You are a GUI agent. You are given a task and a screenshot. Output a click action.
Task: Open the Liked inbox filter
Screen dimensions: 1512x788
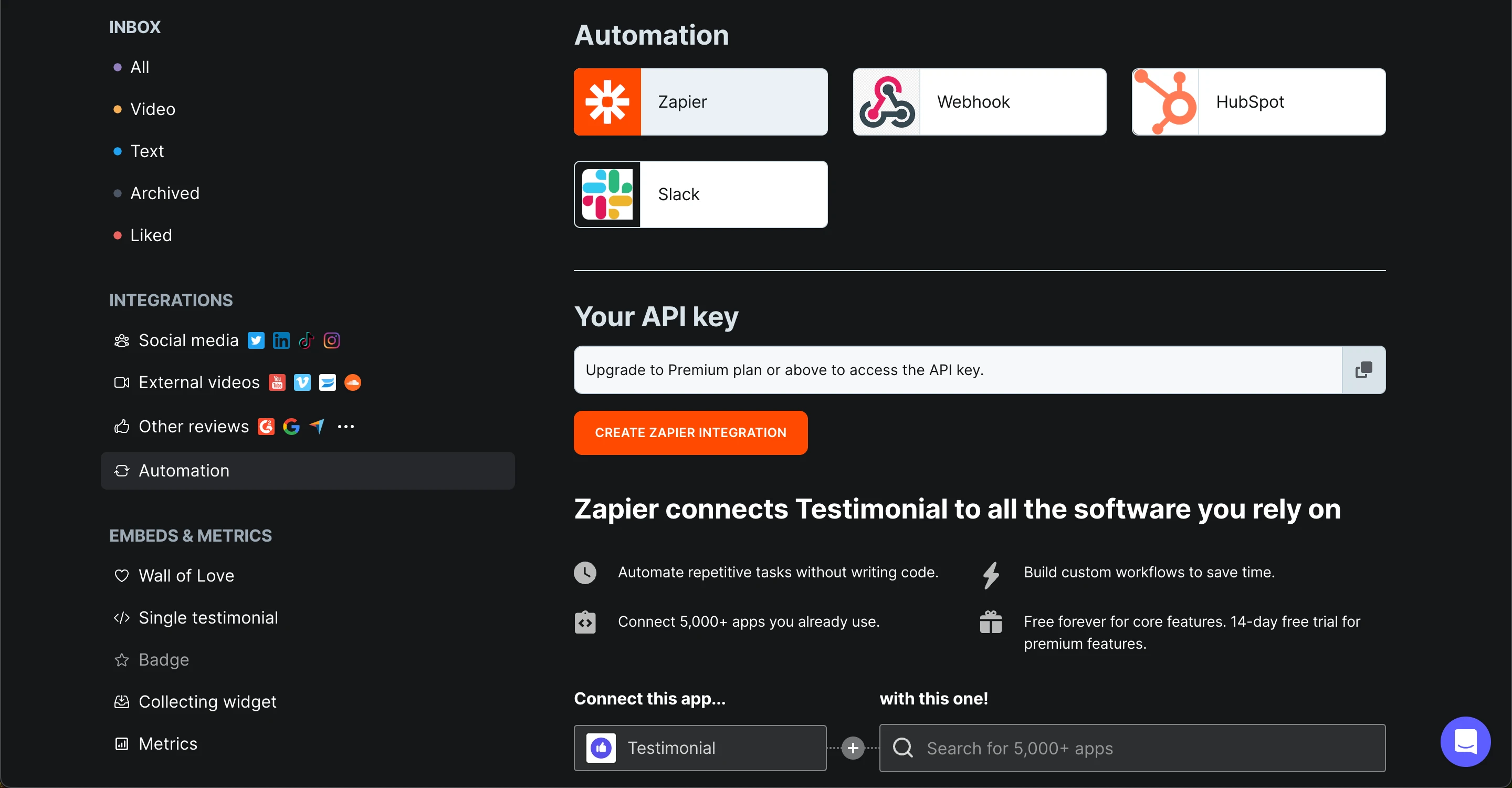click(150, 235)
